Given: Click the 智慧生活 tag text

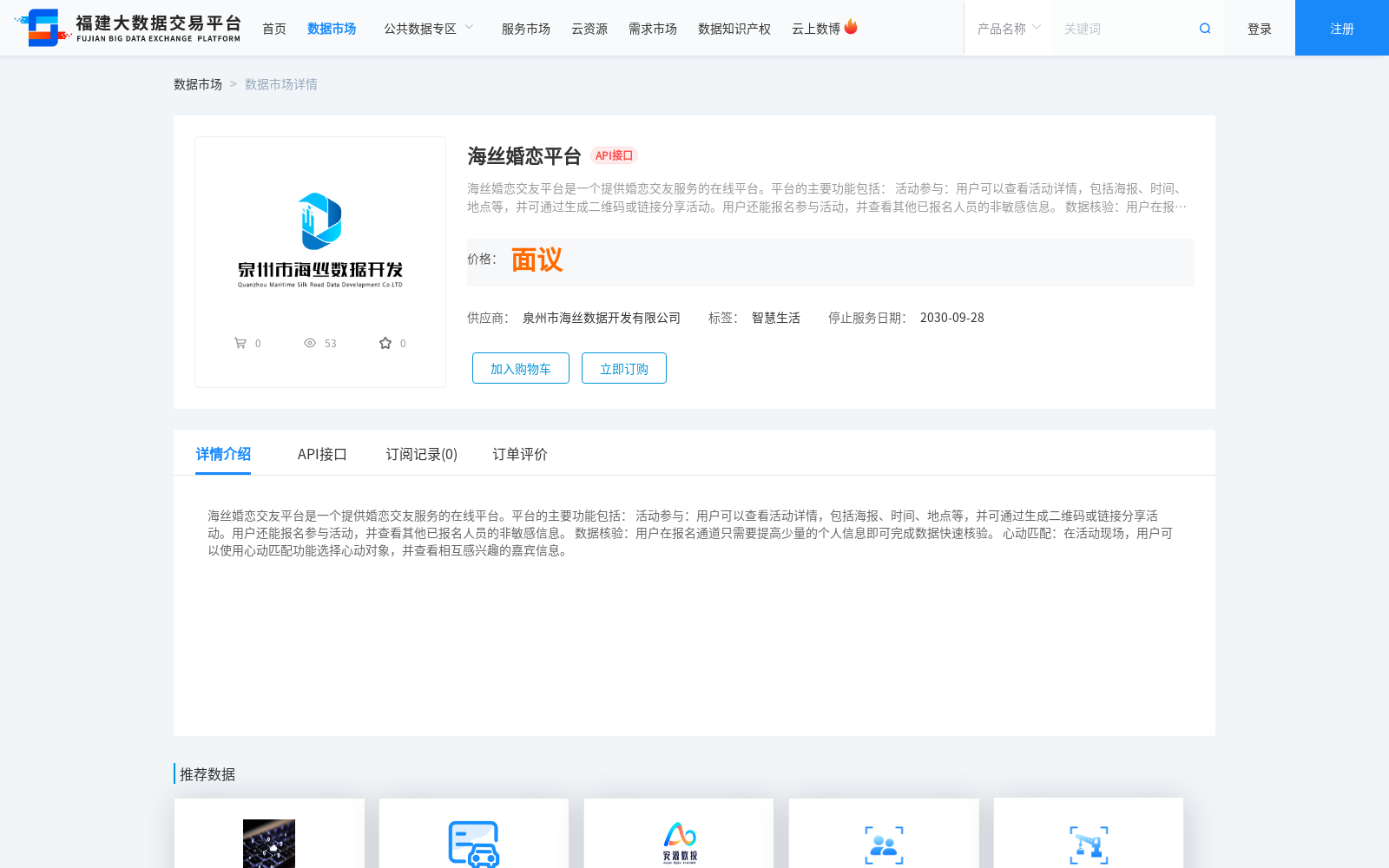Looking at the screenshot, I should pos(776,318).
